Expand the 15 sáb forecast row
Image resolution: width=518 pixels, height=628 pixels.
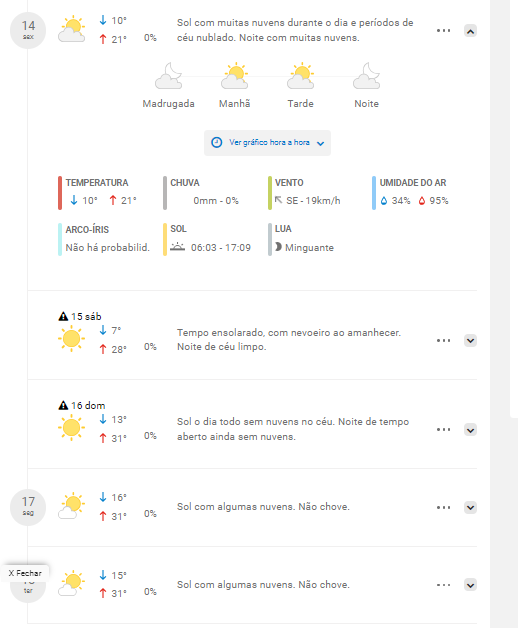tap(470, 340)
